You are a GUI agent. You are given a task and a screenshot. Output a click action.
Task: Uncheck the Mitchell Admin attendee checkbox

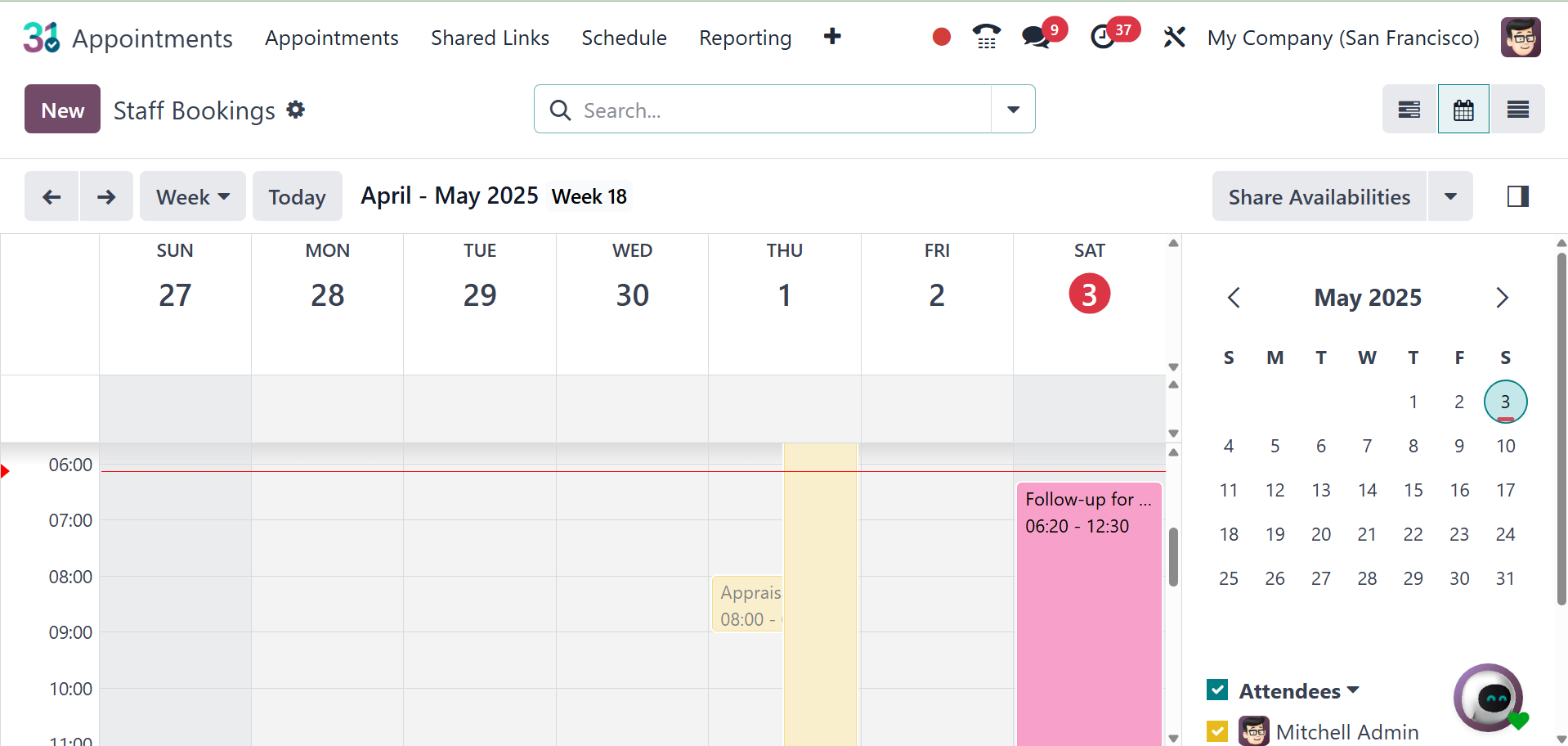click(x=1217, y=730)
